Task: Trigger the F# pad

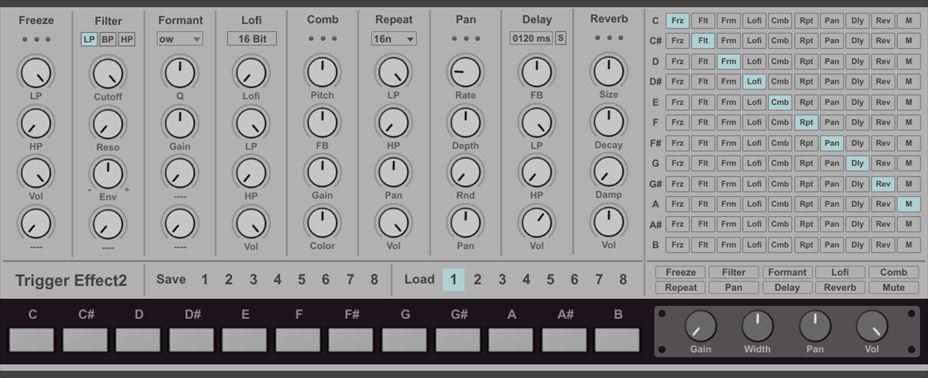Action: (x=351, y=340)
